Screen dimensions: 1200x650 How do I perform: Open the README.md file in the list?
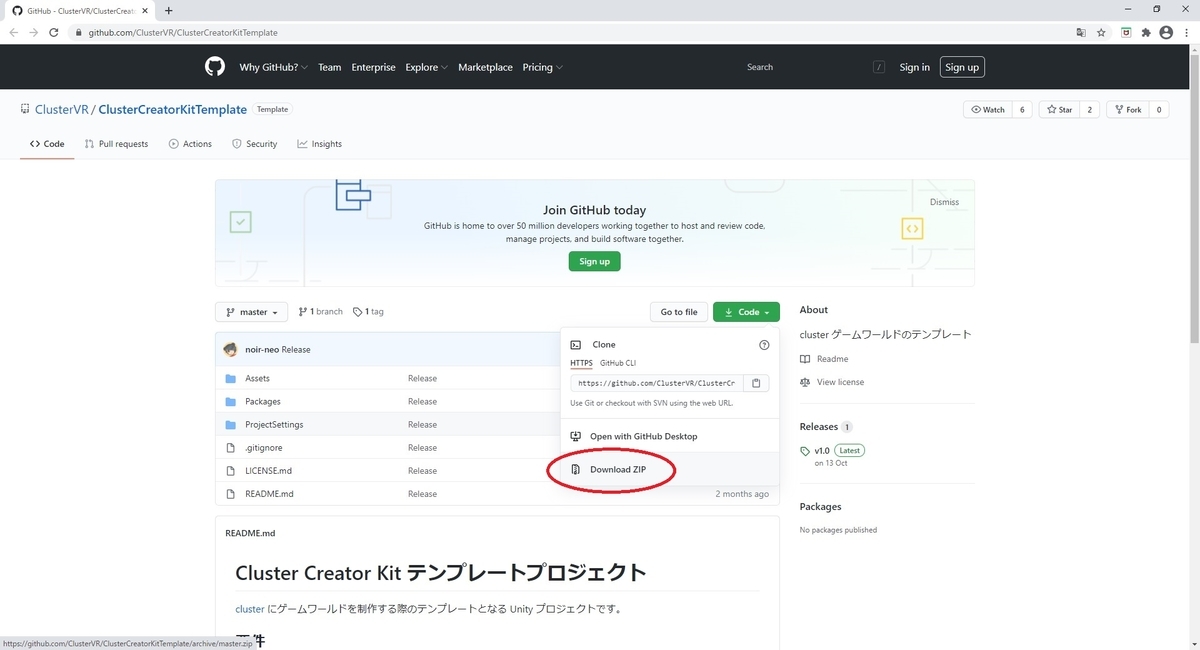tap(270, 494)
